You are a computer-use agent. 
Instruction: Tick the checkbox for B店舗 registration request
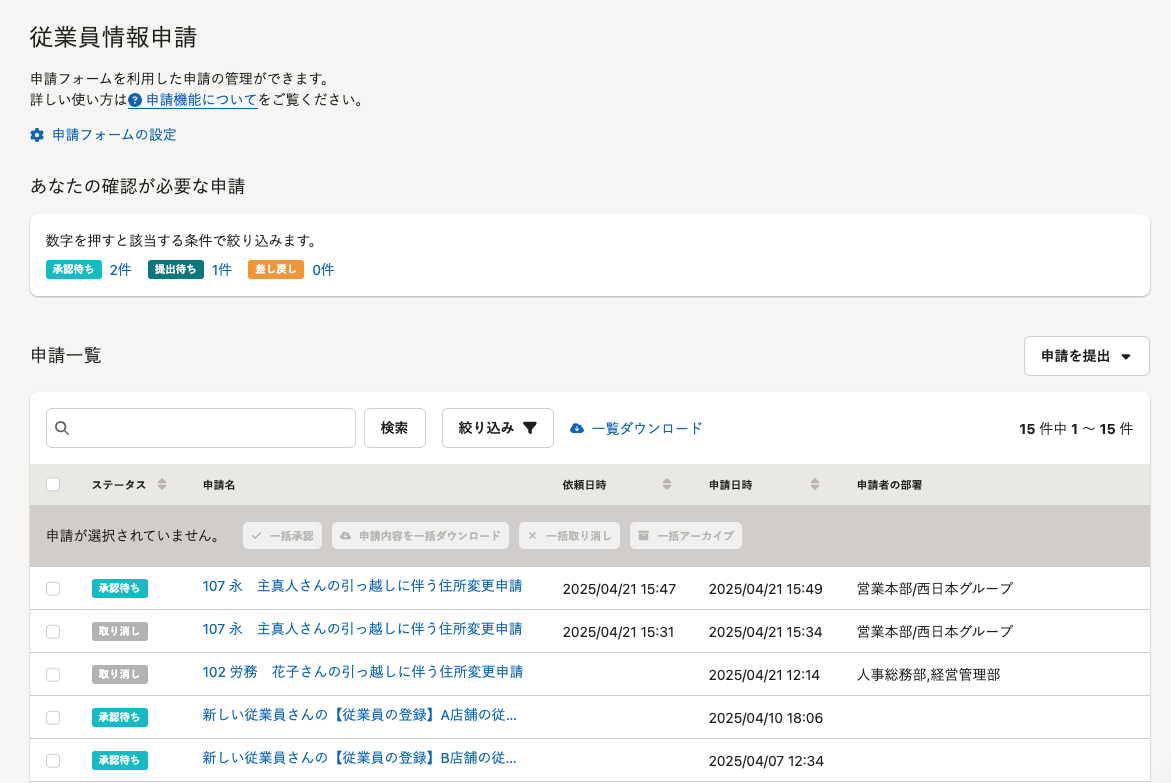point(53,761)
